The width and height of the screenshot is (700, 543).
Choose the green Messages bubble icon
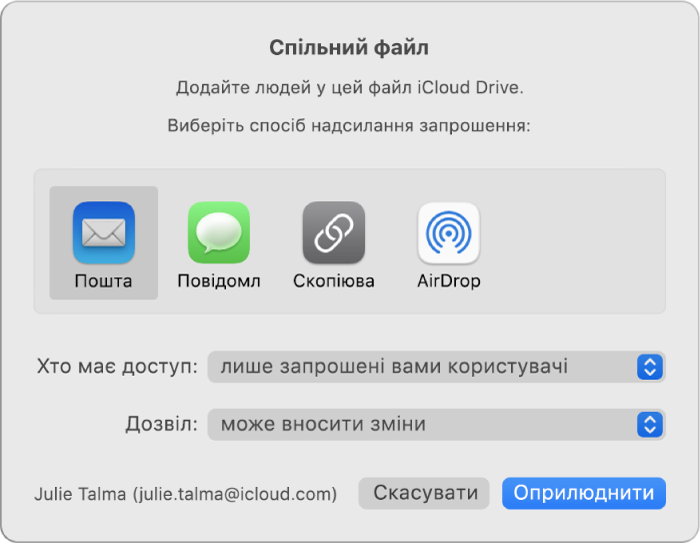(219, 232)
